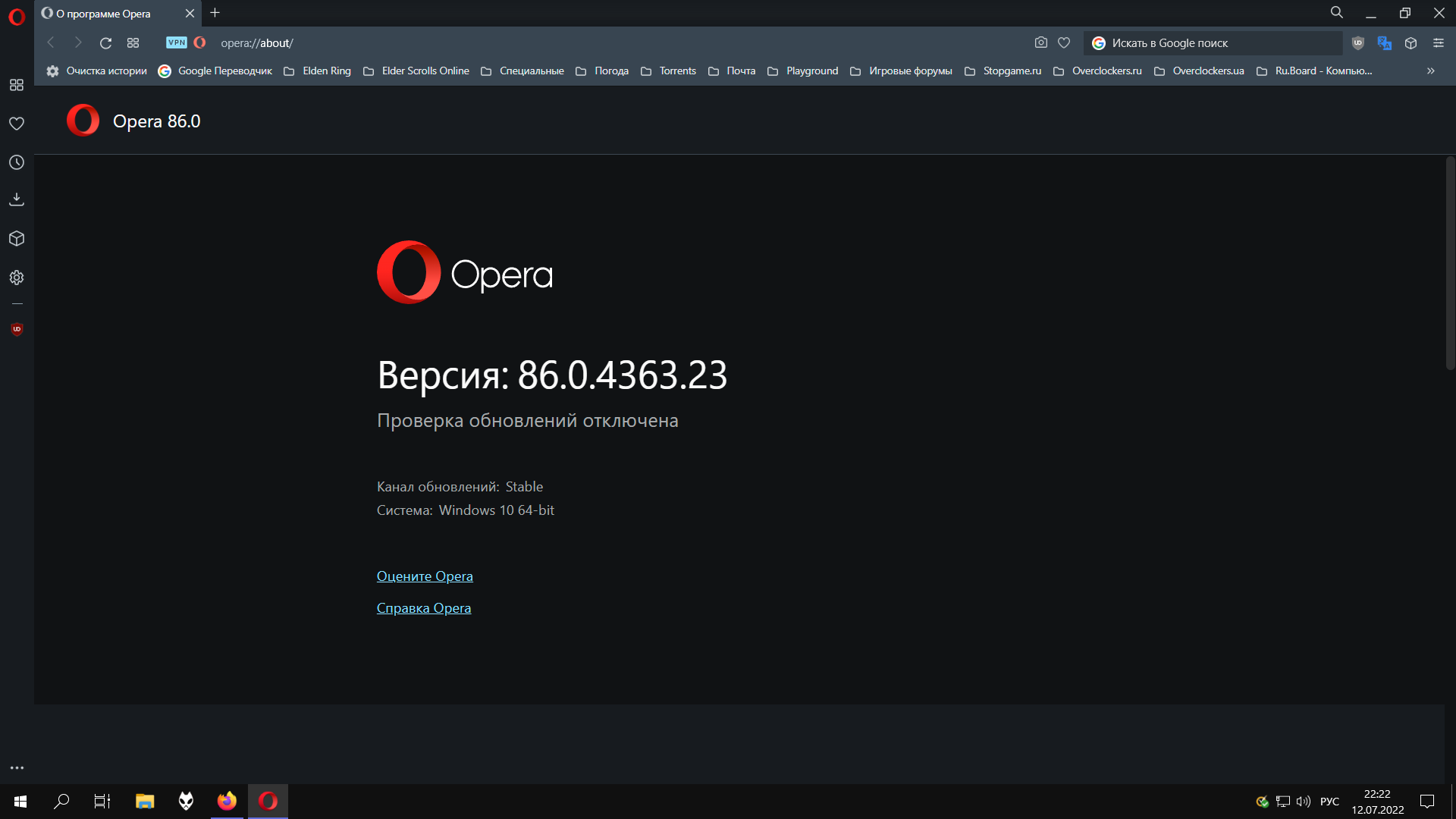Follow the 'Оцените Opera' link
This screenshot has height=819, width=1456.
click(425, 576)
